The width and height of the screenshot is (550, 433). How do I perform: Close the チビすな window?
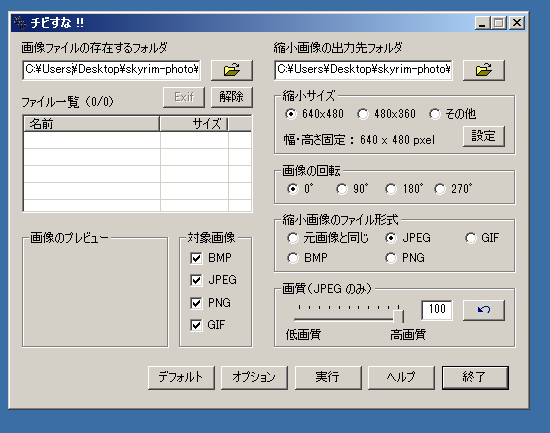pyautogui.click(x=517, y=23)
